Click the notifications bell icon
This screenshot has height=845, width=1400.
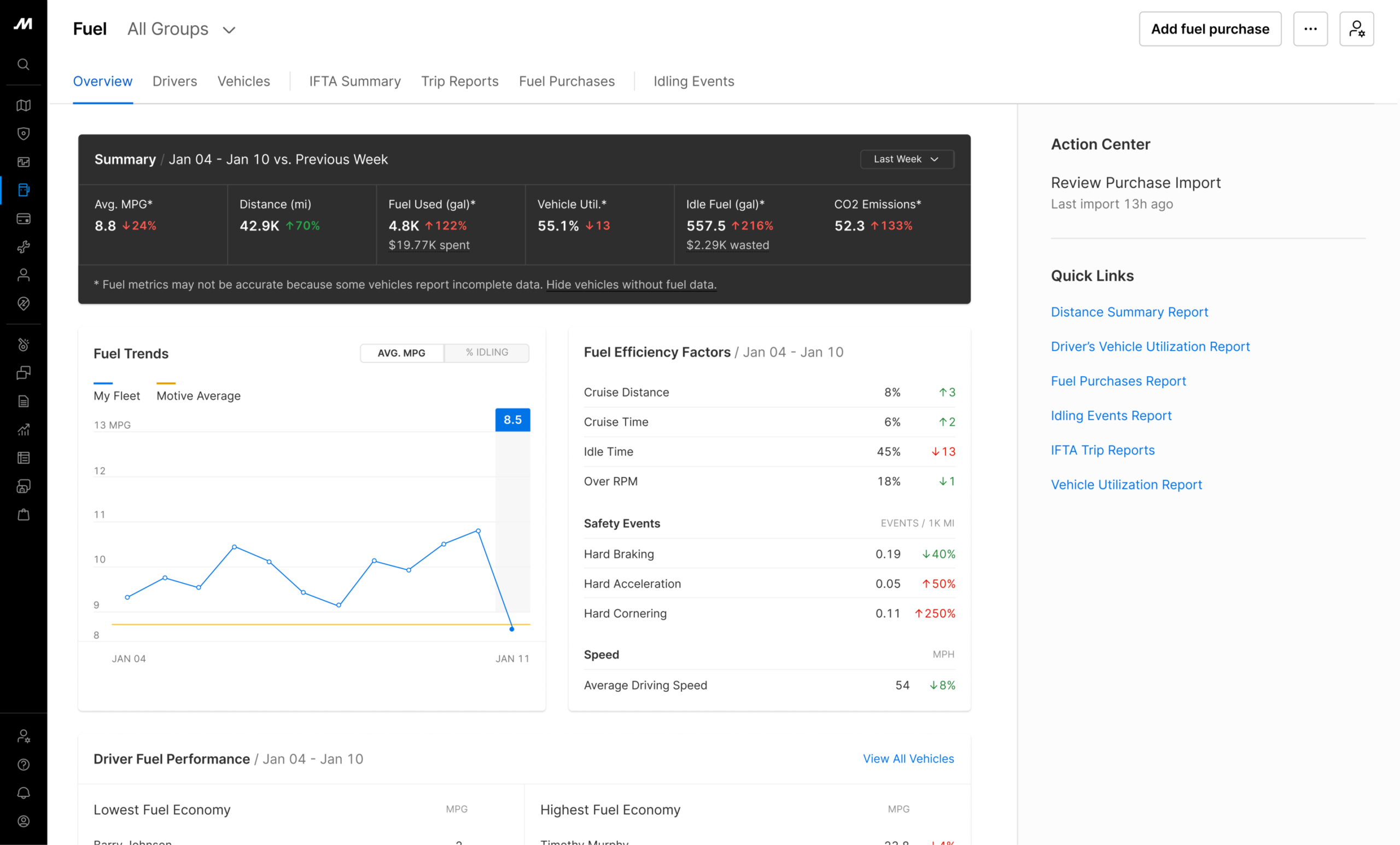click(x=24, y=793)
